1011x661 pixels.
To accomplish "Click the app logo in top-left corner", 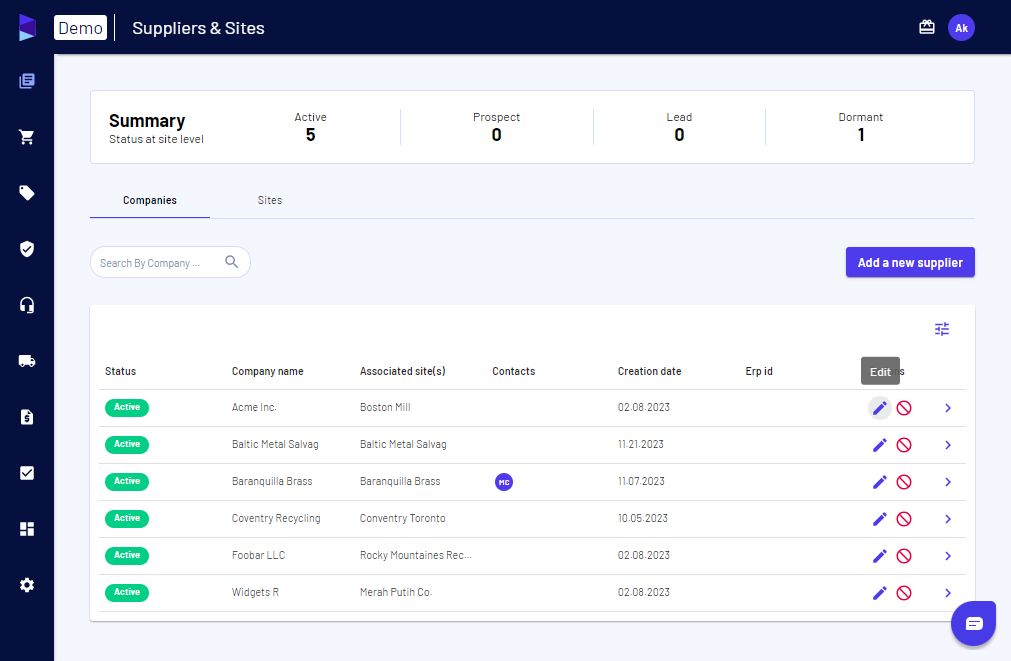I will point(27,28).
